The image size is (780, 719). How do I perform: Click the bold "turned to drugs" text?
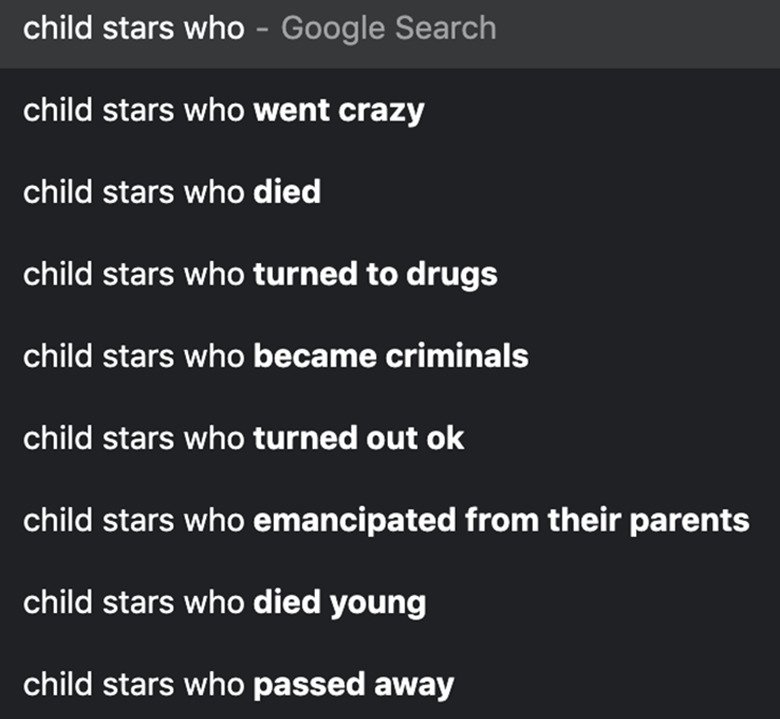(375, 274)
